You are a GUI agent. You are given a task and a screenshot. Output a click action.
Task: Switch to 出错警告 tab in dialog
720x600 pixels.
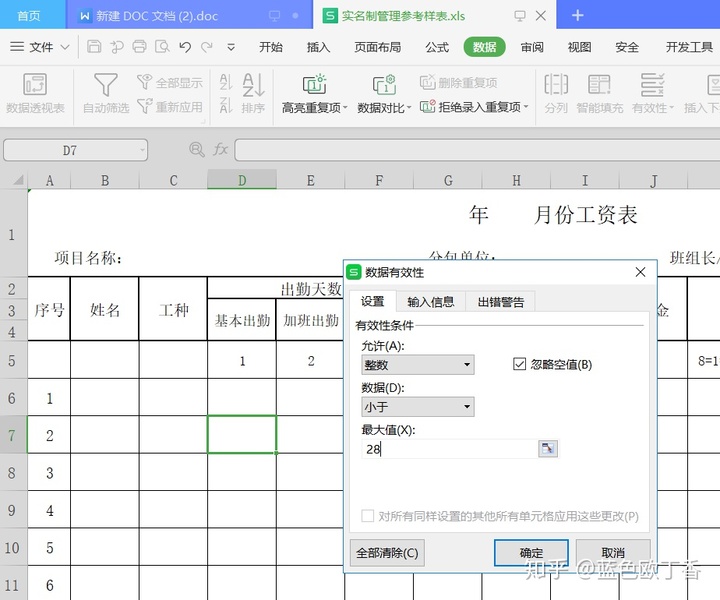[x=501, y=302]
